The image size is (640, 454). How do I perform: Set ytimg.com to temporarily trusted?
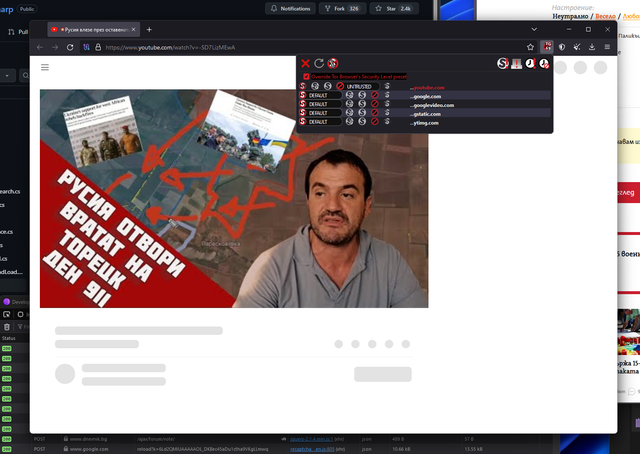[349, 122]
